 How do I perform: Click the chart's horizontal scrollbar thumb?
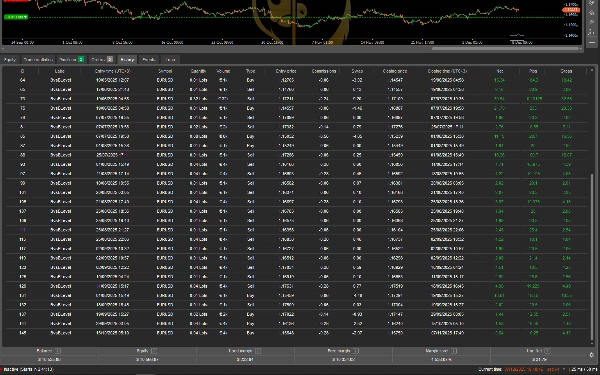[505, 49]
